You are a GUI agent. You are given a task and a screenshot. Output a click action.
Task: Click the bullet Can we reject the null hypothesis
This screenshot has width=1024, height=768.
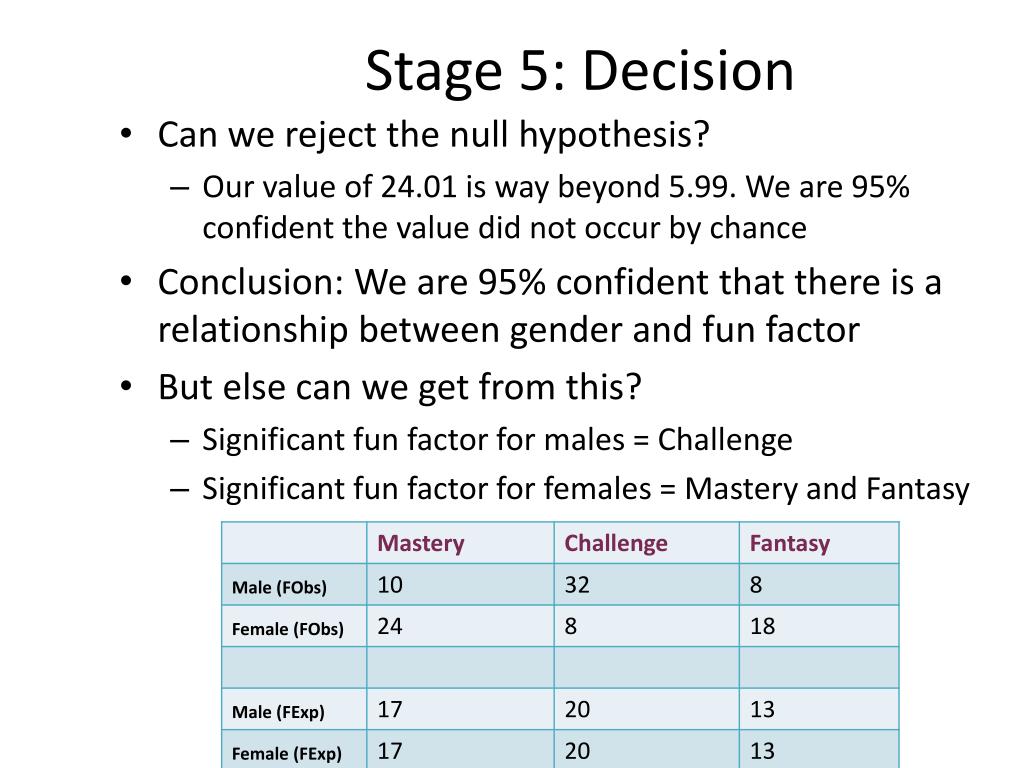pos(433,135)
